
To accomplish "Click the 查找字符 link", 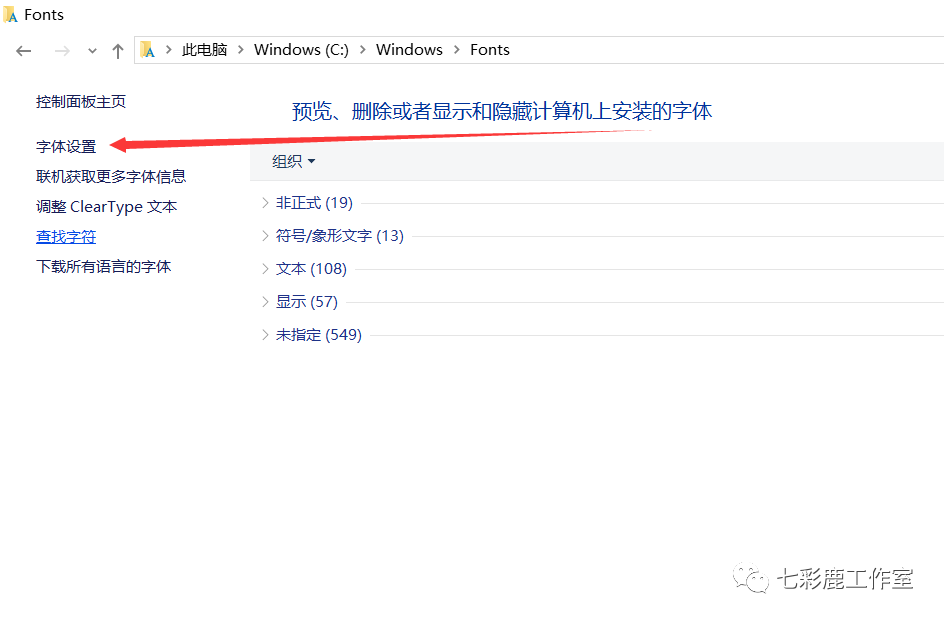I will pyautogui.click(x=66, y=237).
